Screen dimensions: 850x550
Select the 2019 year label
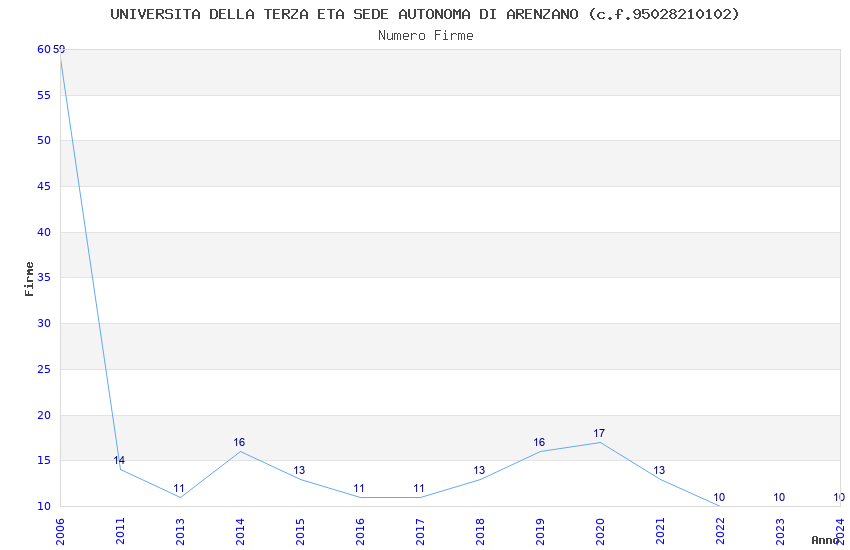click(540, 532)
